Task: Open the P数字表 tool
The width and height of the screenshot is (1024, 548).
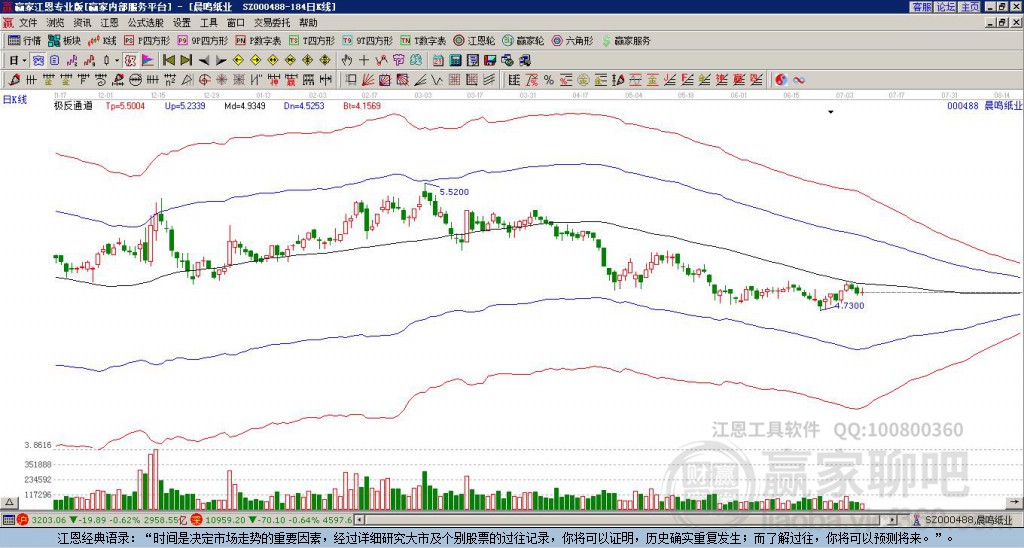Action: 259,40
